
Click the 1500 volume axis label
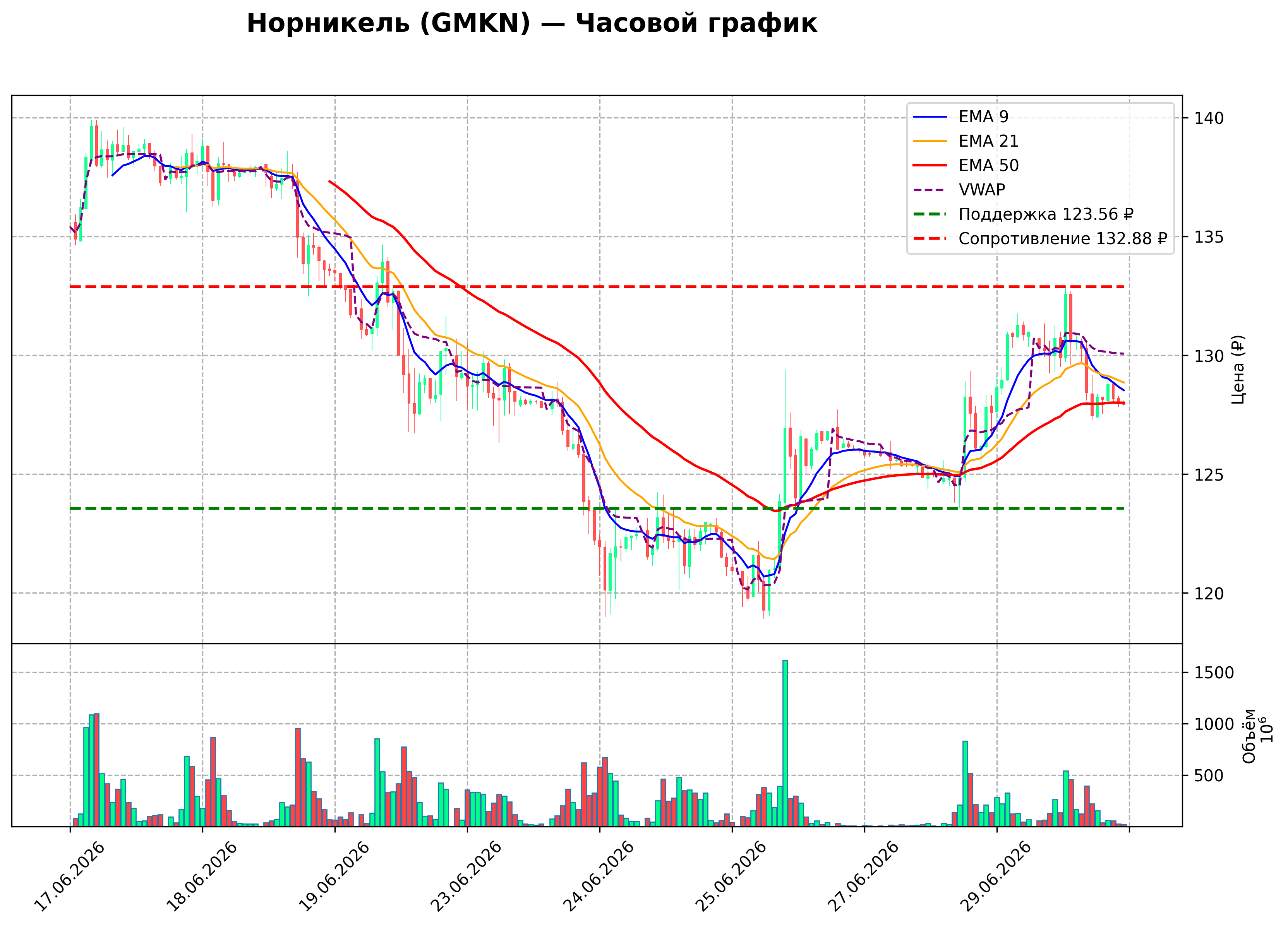click(x=1214, y=673)
